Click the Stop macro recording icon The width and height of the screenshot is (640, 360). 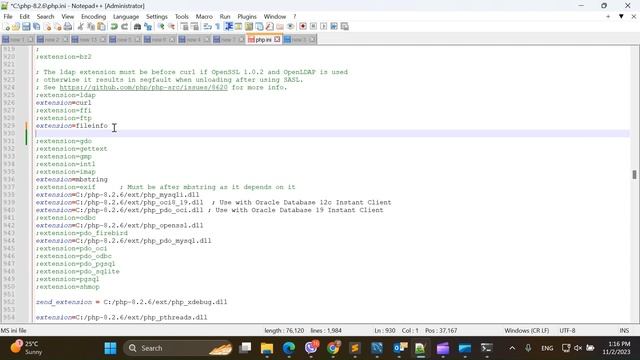313,27
